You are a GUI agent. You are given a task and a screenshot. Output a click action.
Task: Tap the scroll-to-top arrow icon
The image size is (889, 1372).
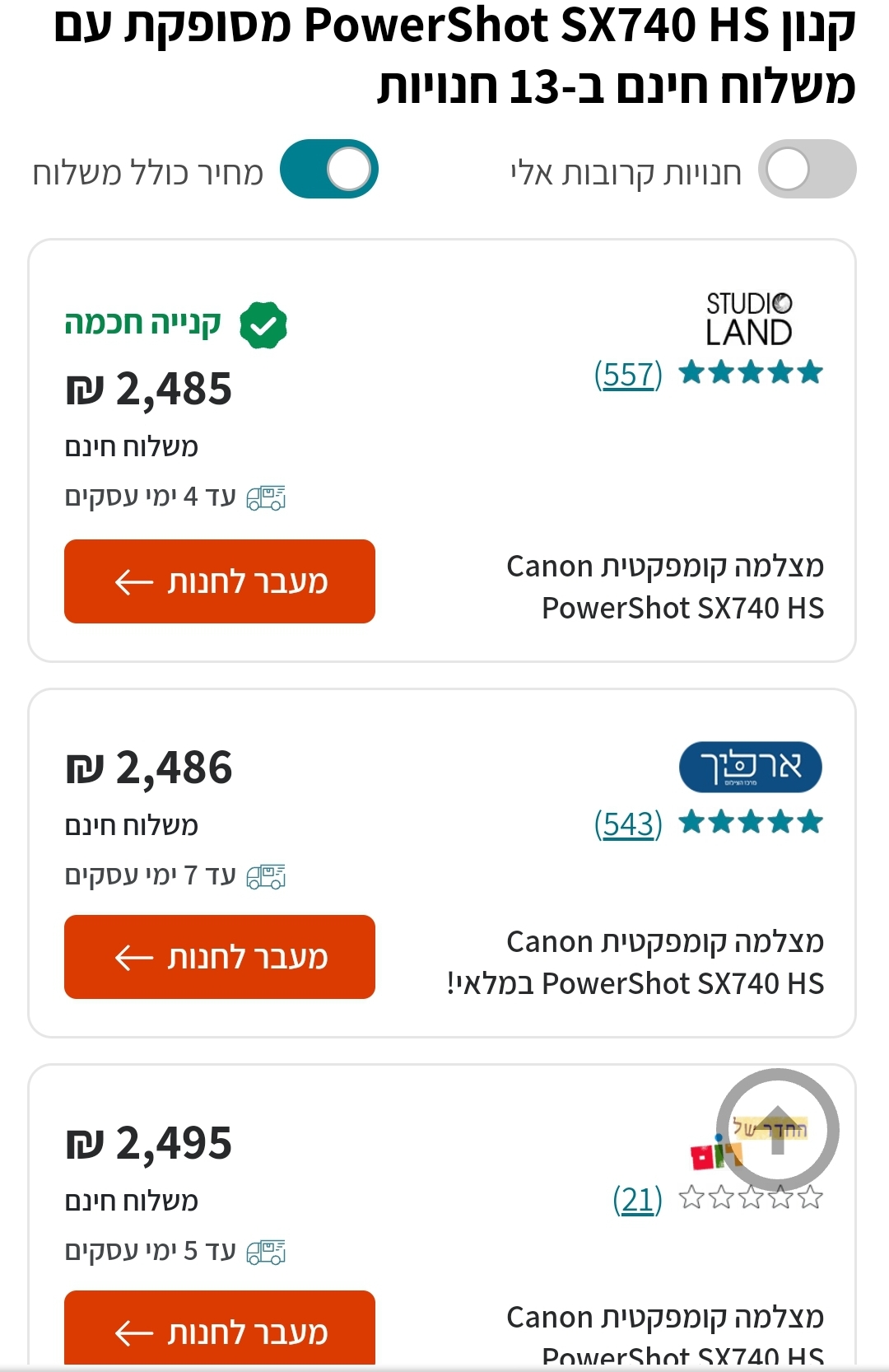coord(778,1130)
